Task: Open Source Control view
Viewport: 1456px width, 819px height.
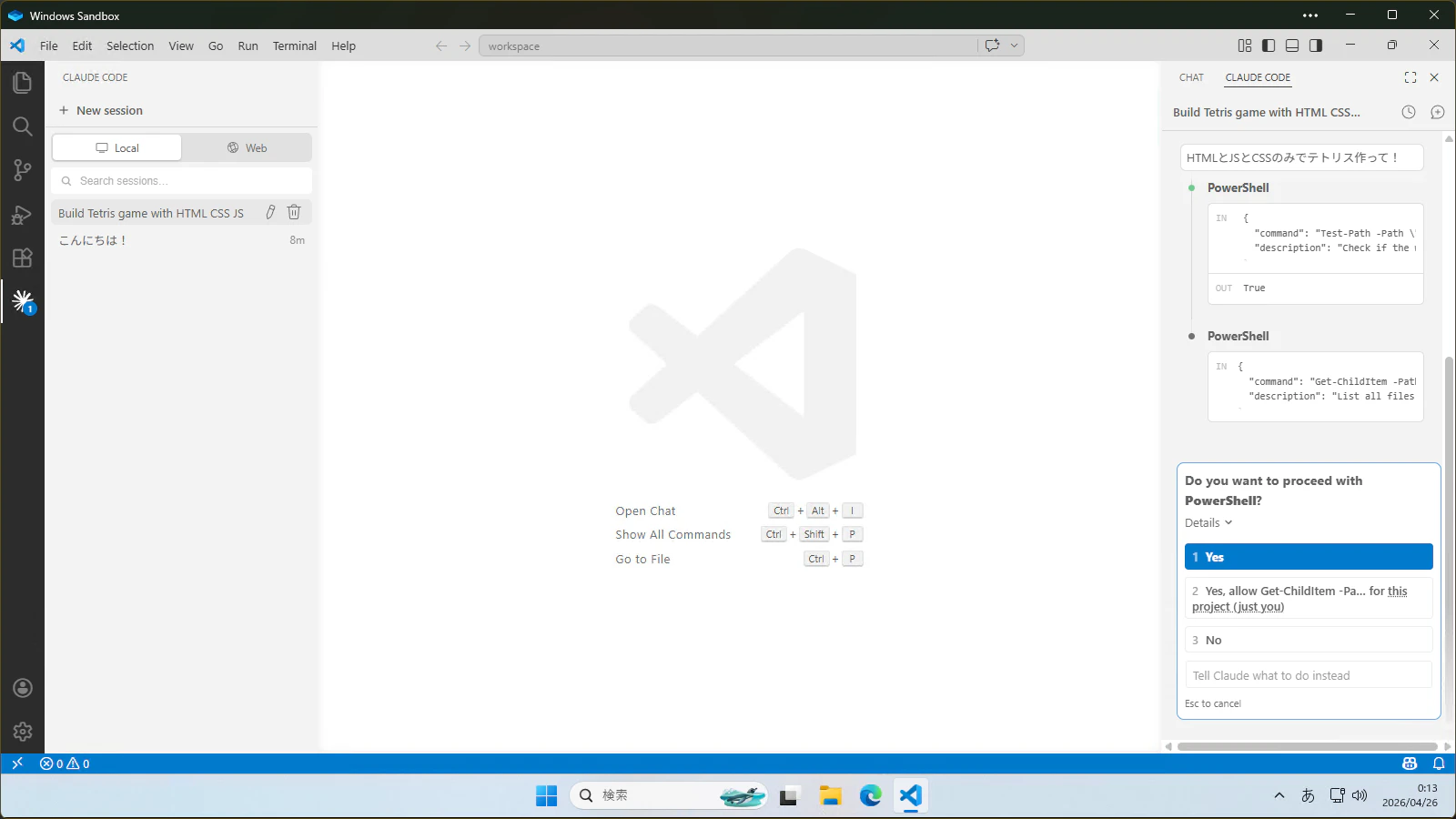Action: click(x=23, y=170)
